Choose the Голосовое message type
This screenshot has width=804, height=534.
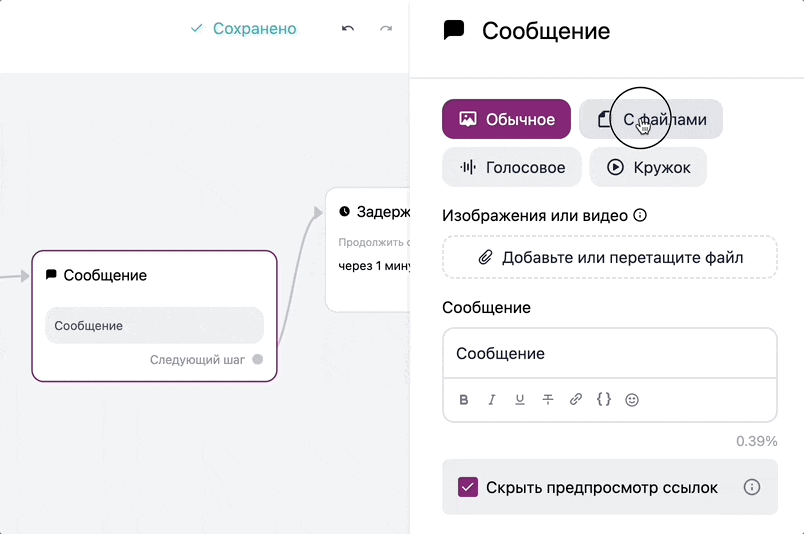[x=512, y=167]
